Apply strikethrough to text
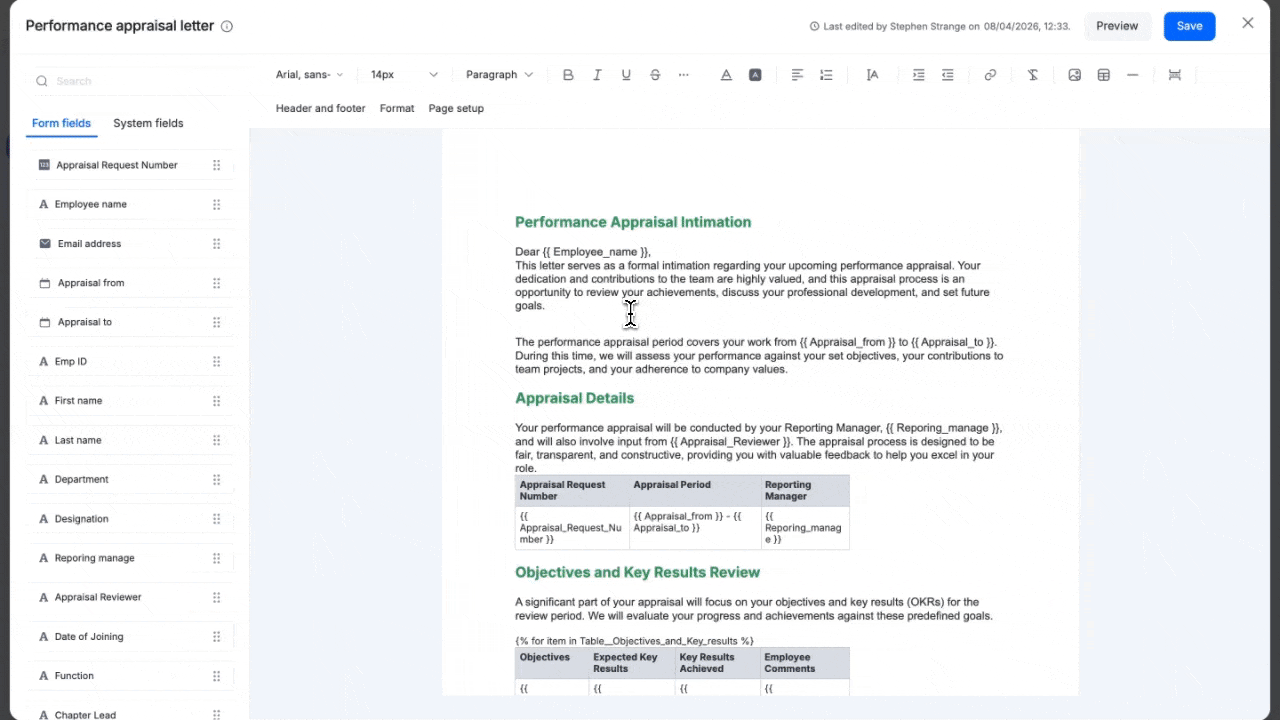This screenshot has height=720, width=1280. coord(655,75)
